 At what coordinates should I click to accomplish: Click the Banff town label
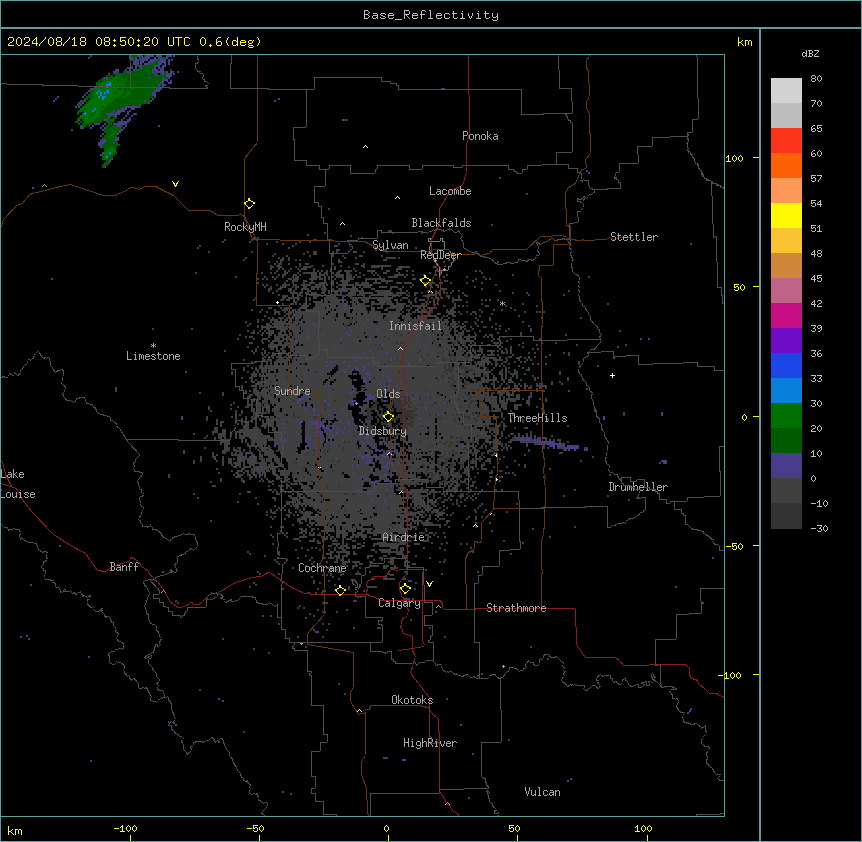124,567
